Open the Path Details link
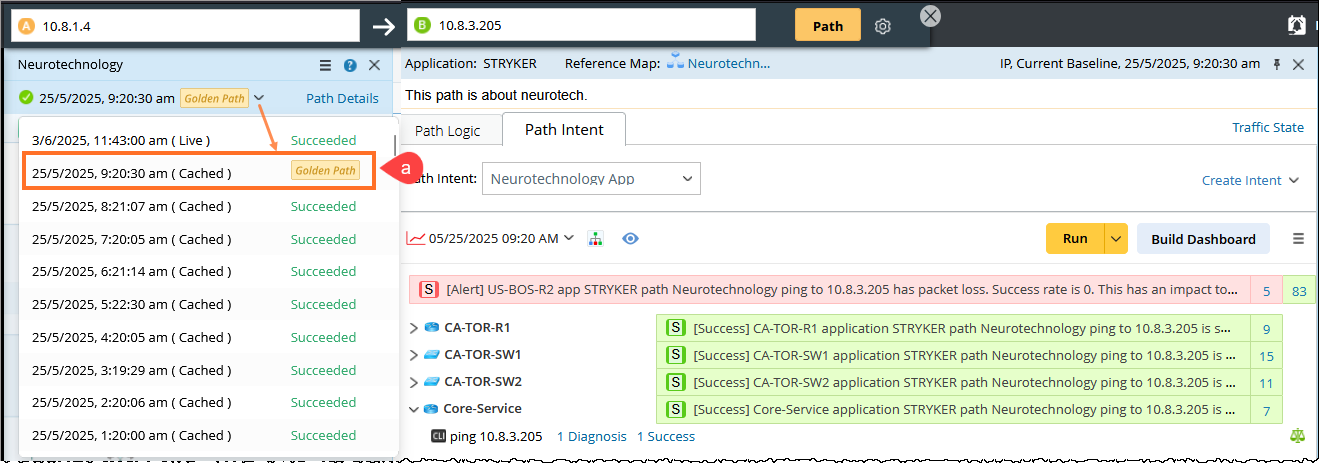Screen dimensions: 1319x464 [x=342, y=98]
